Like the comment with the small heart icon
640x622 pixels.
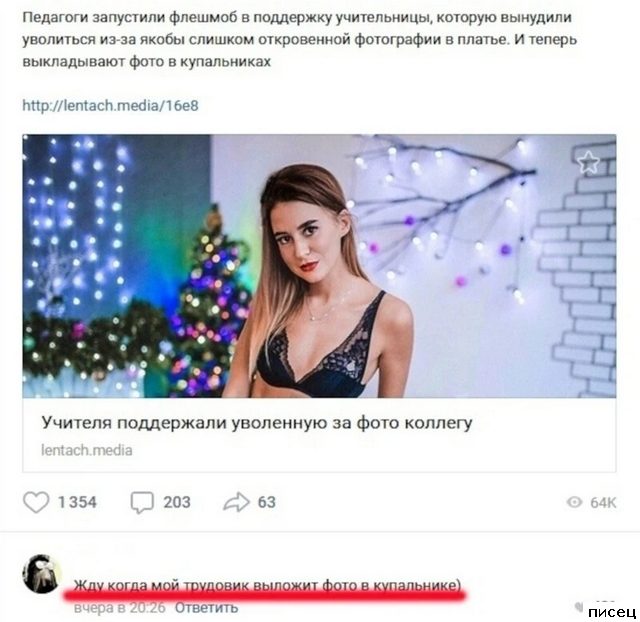coord(579,607)
